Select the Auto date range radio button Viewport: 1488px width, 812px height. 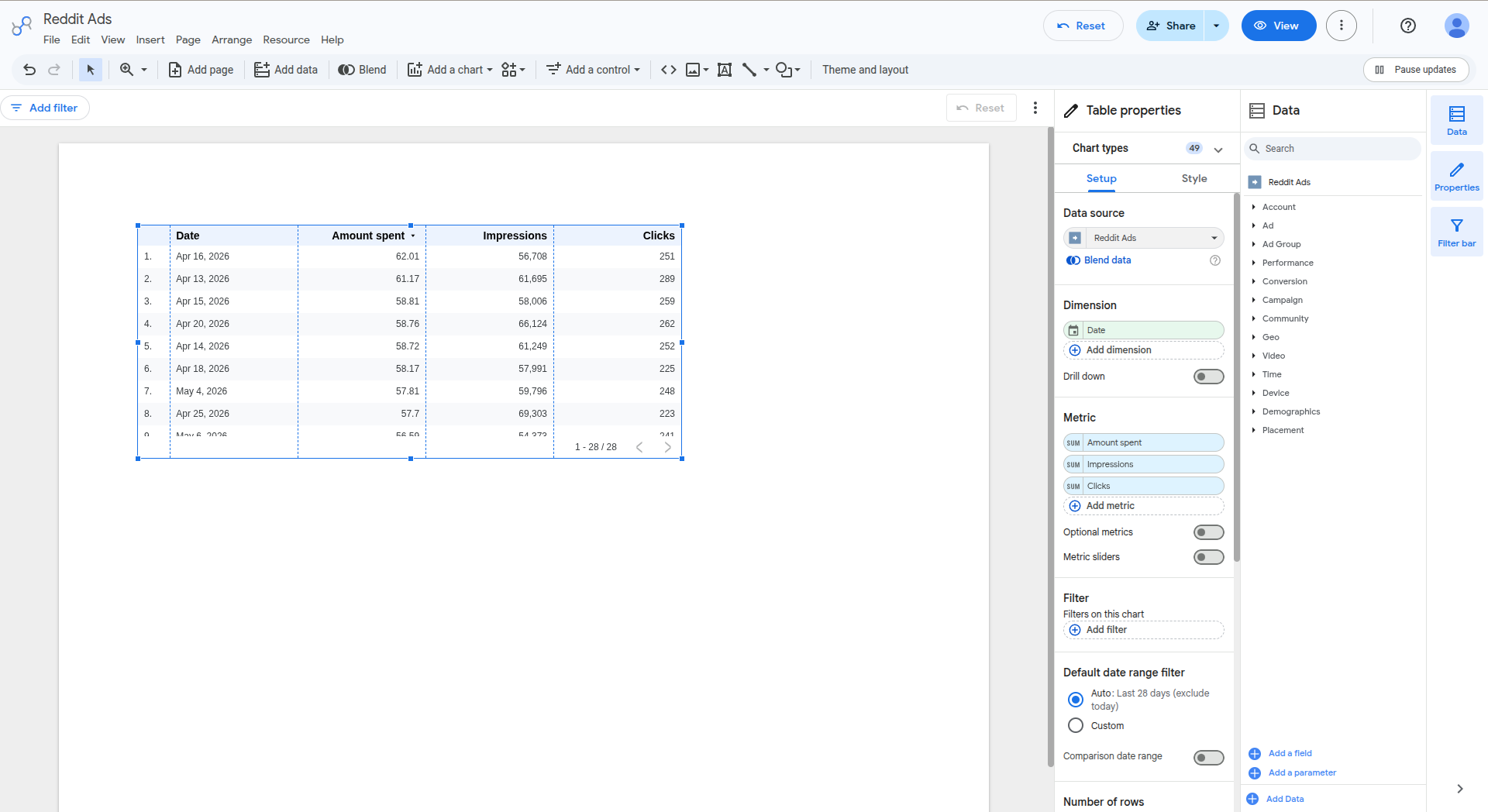[x=1076, y=700]
